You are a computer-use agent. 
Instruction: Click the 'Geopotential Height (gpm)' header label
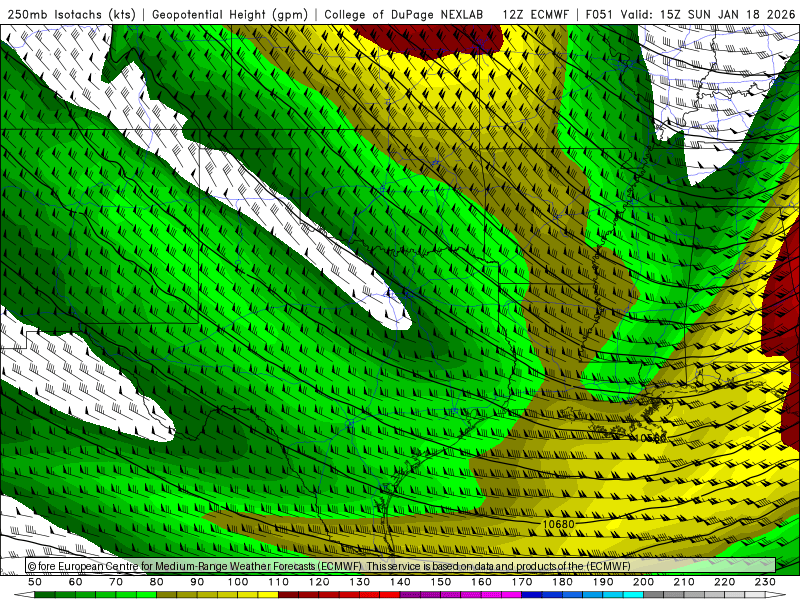(x=230, y=14)
